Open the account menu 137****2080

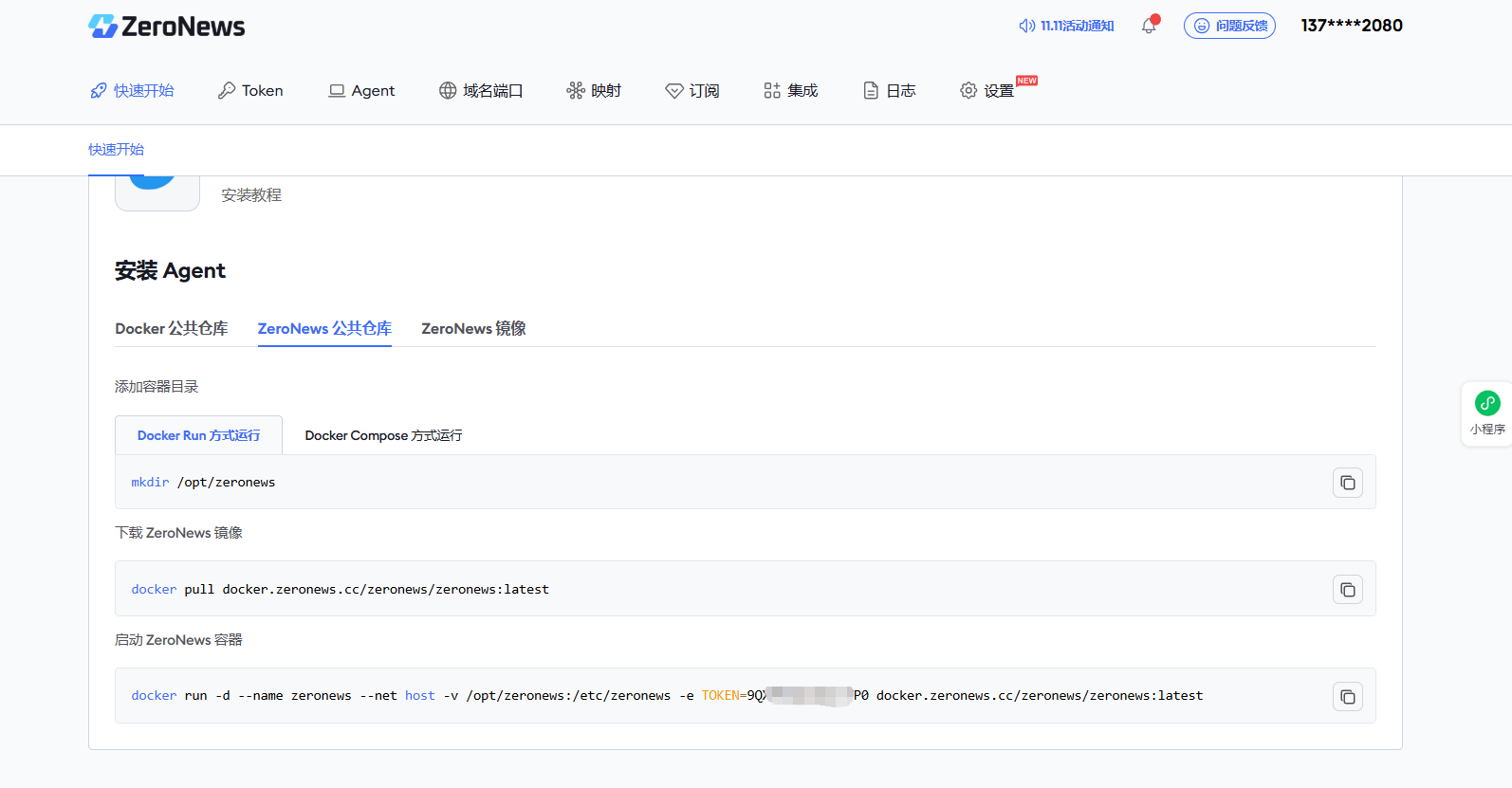pos(1352,26)
